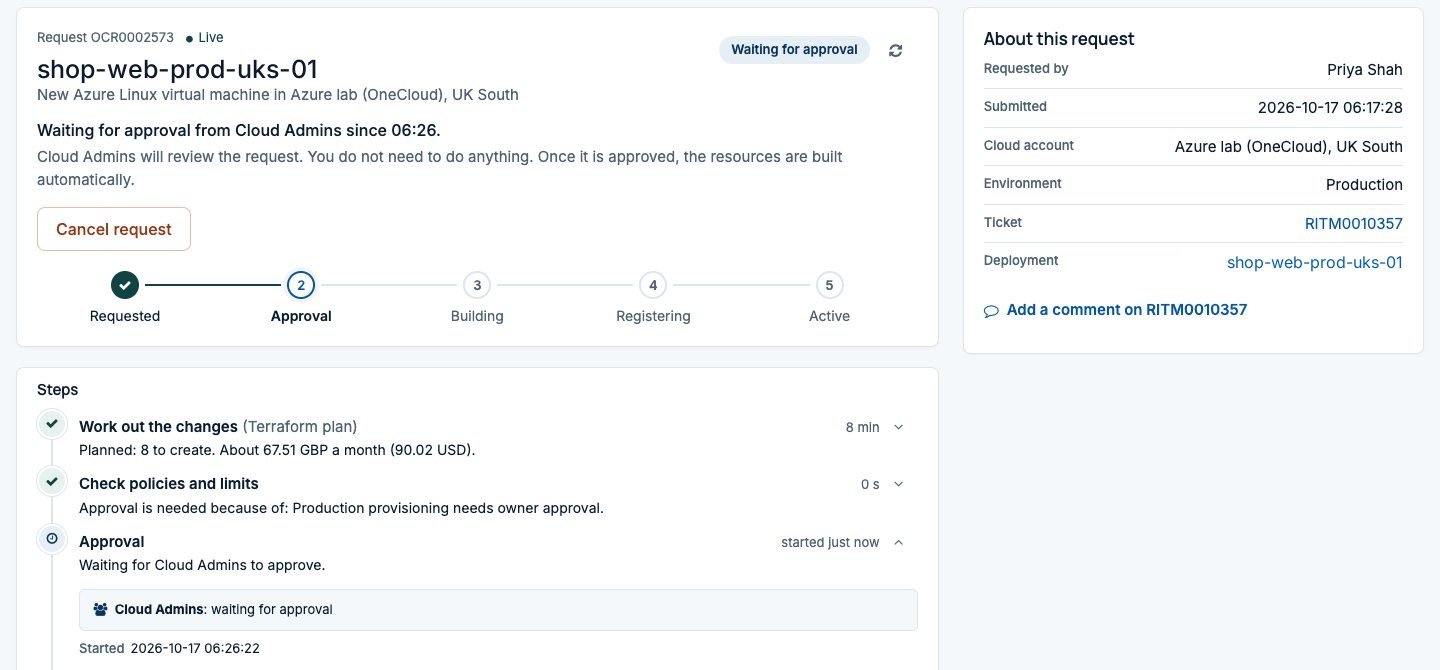This screenshot has height=670, width=1440.
Task: Click the Cloud Admins waiting for approval box
Action: click(498, 610)
